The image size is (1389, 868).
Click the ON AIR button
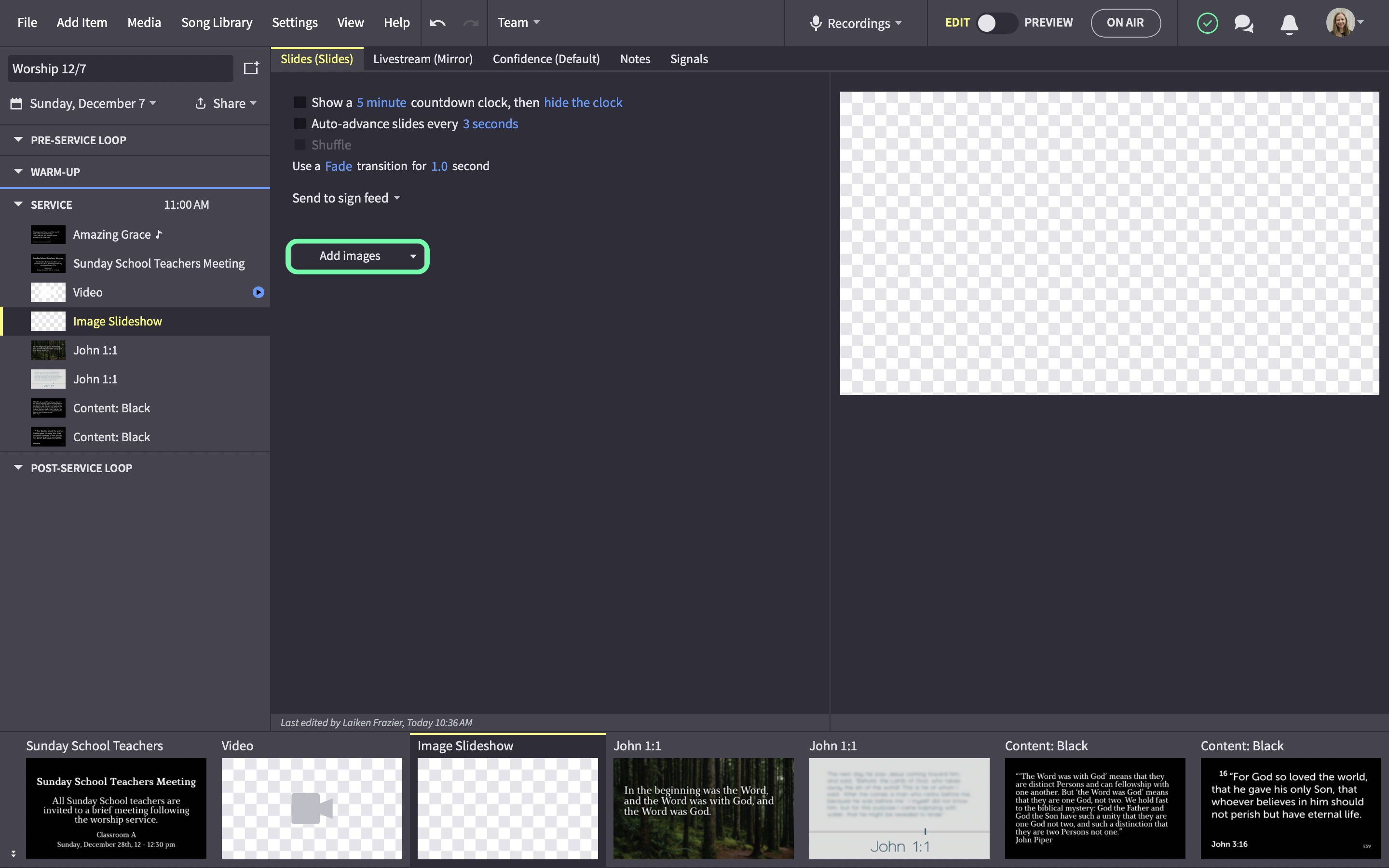[x=1125, y=23]
